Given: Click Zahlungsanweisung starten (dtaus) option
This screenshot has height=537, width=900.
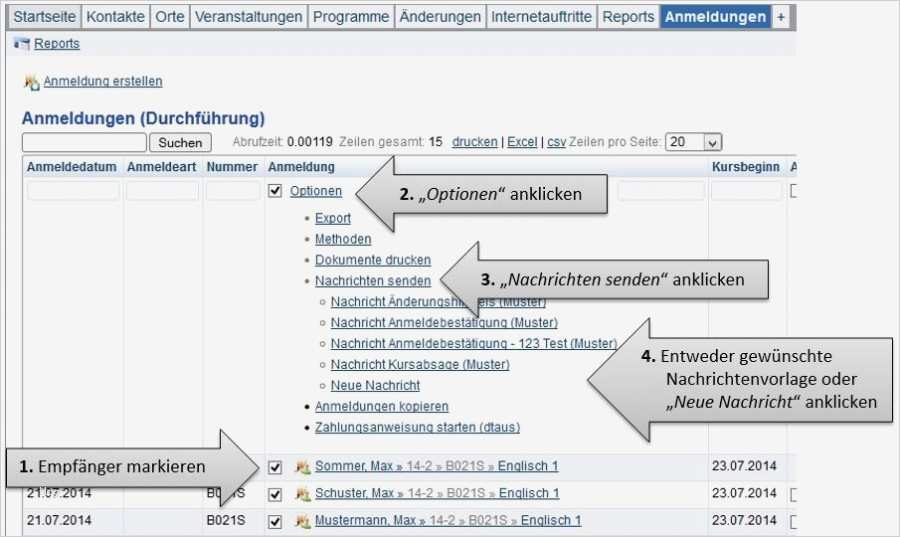Looking at the screenshot, I should click(417, 427).
